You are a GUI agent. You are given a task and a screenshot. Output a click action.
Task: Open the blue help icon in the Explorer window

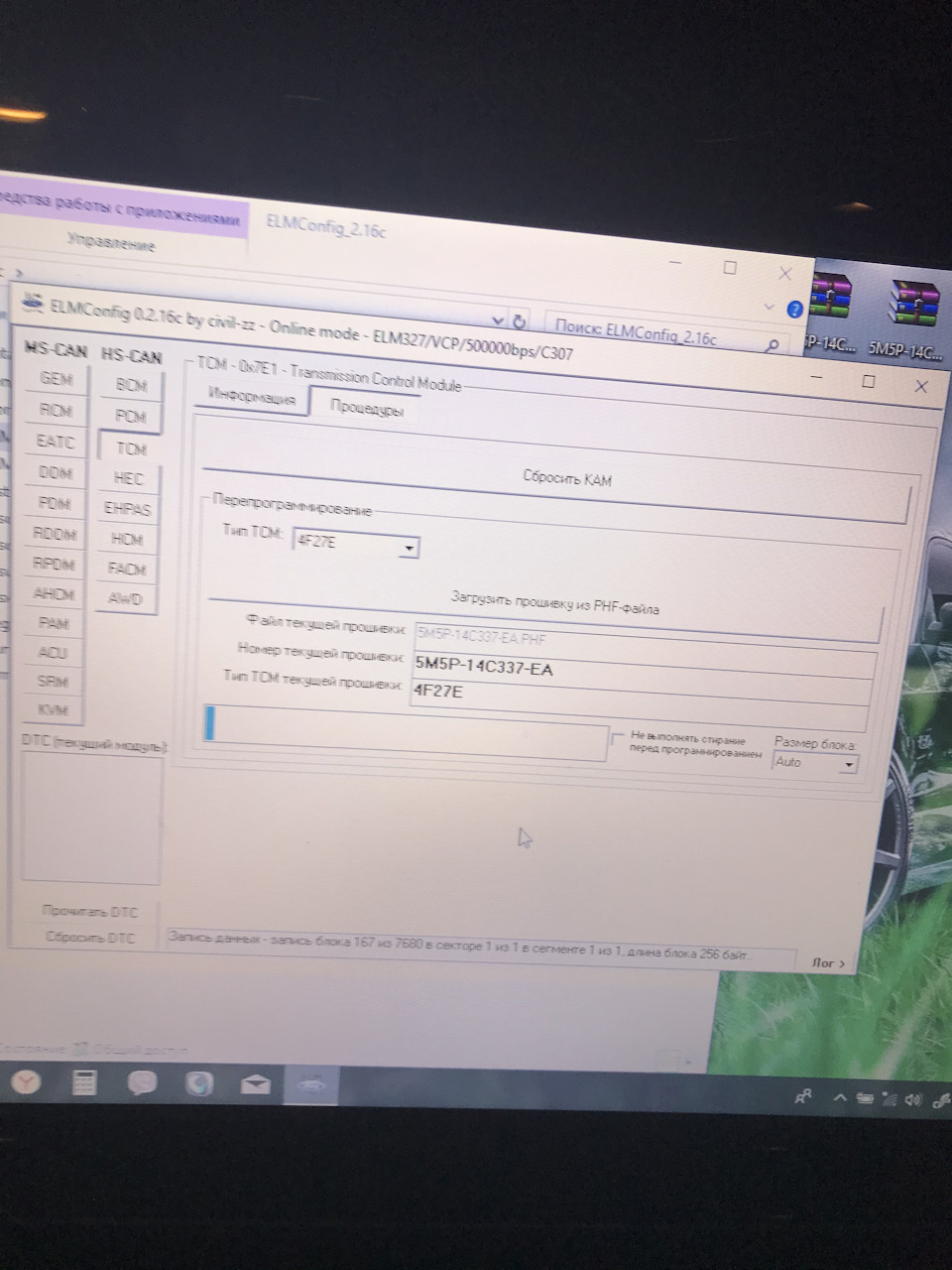(x=794, y=310)
